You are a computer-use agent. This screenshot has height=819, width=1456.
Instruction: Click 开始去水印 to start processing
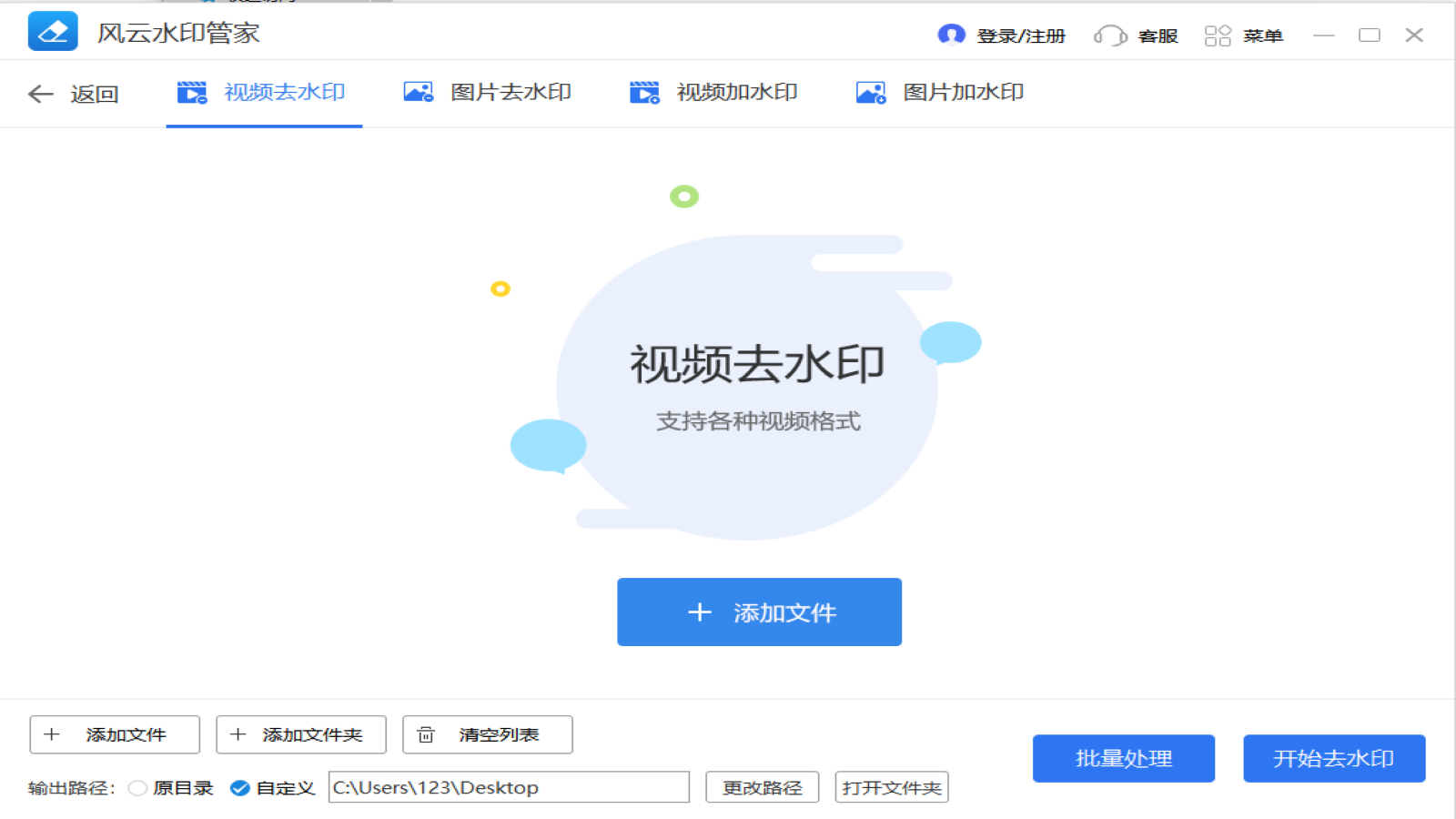click(1334, 759)
